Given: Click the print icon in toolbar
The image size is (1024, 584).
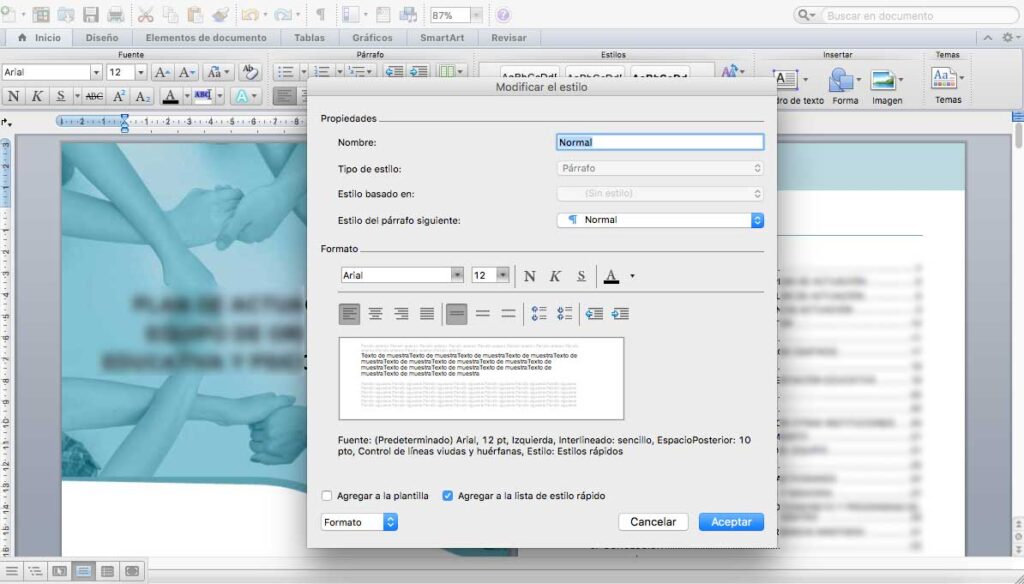Looking at the screenshot, I should 116,15.
